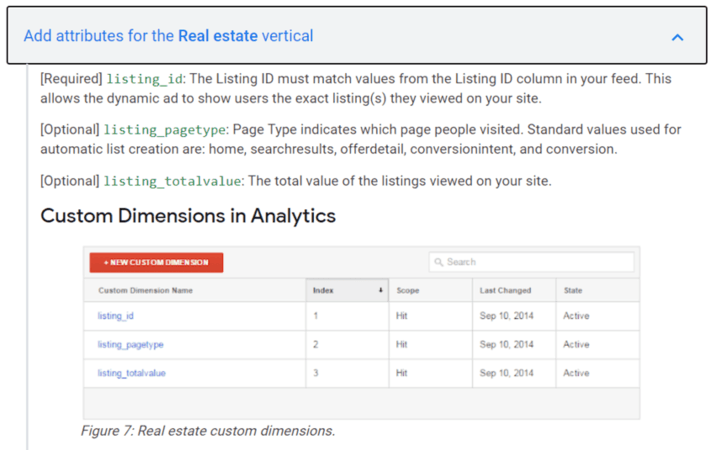Open the listing_pagetype dimension link in the table
727x450 pixels.
click(130, 344)
